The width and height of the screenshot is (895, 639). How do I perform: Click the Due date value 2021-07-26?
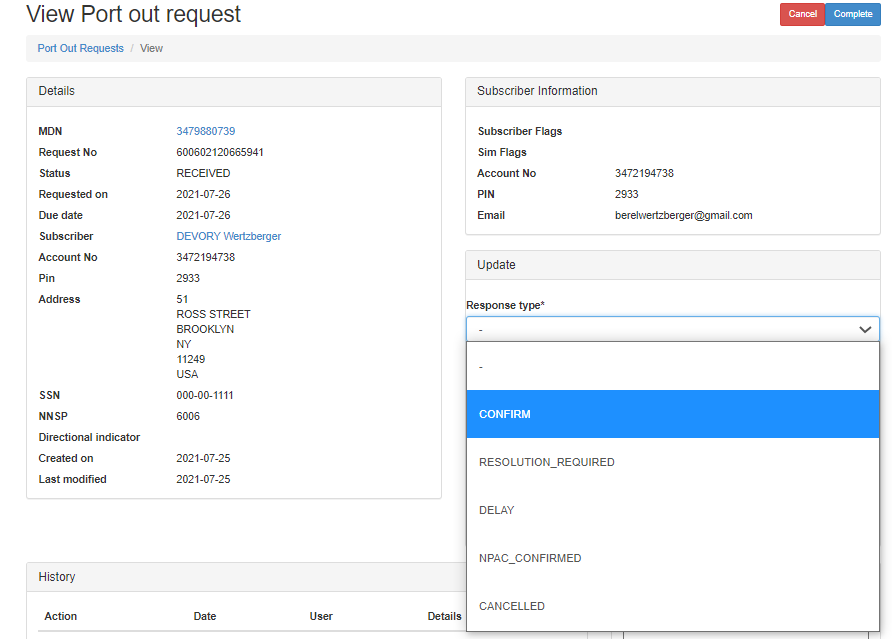click(203, 215)
